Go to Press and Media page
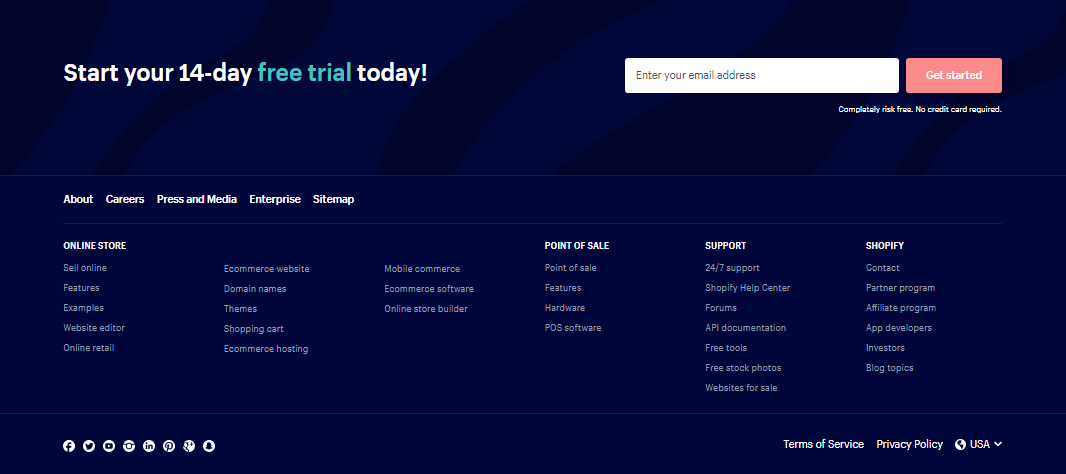Image resolution: width=1066 pixels, height=474 pixels. [197, 199]
